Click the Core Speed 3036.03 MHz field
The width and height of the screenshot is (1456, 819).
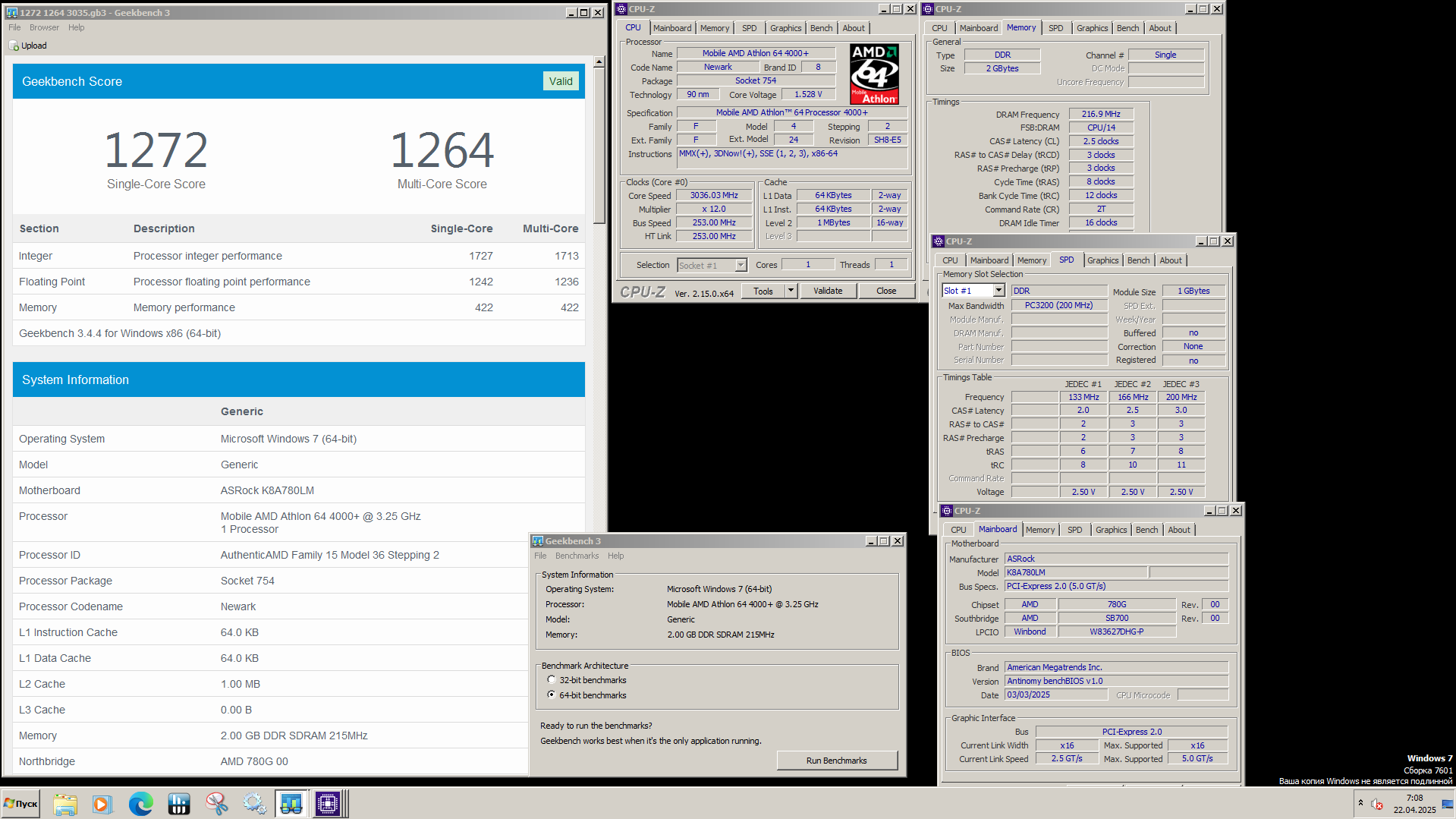(714, 196)
